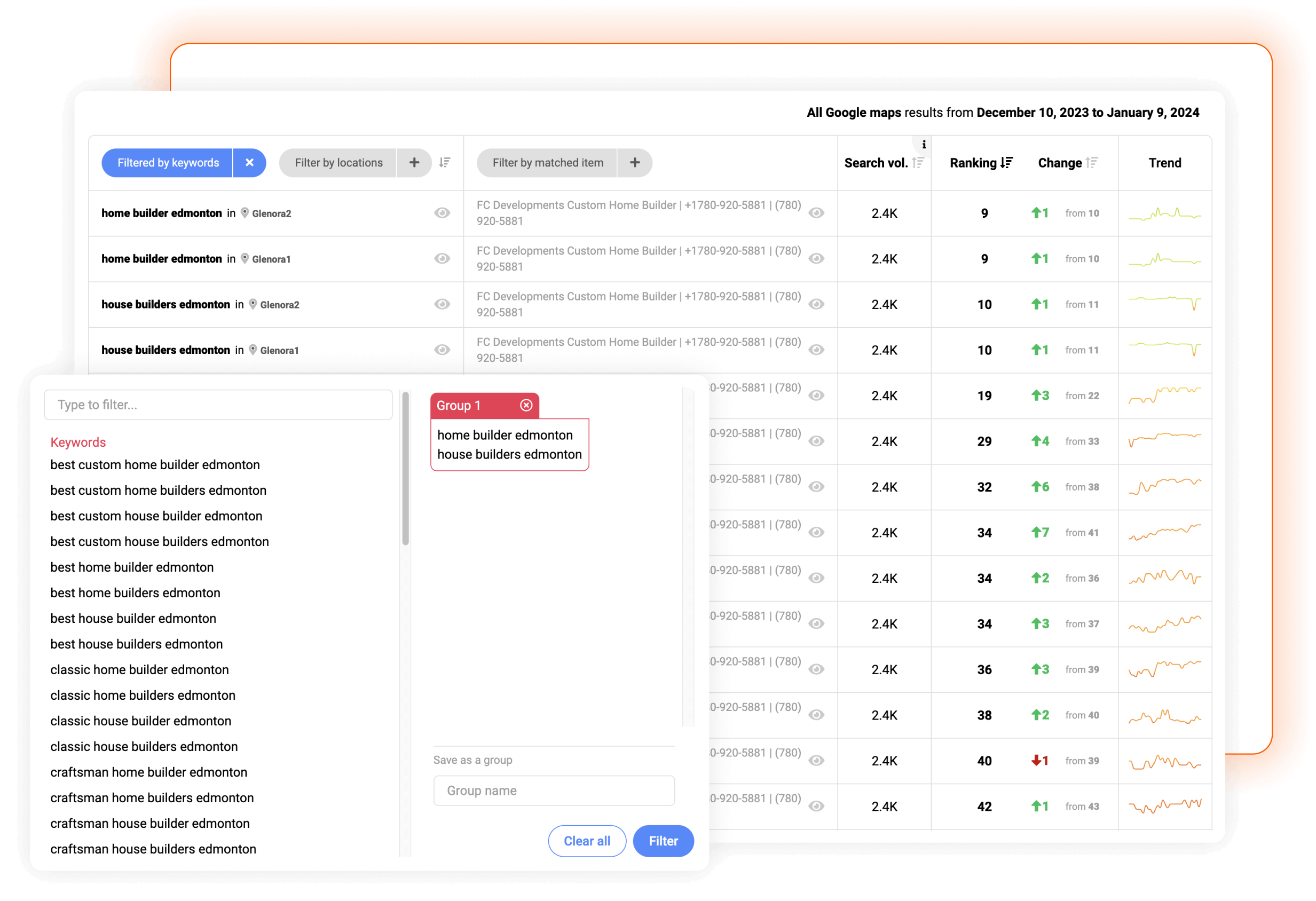Click the sort icon beside the locations filter
Image resolution: width=1316 pixels, height=901 pixels.
[x=445, y=162]
